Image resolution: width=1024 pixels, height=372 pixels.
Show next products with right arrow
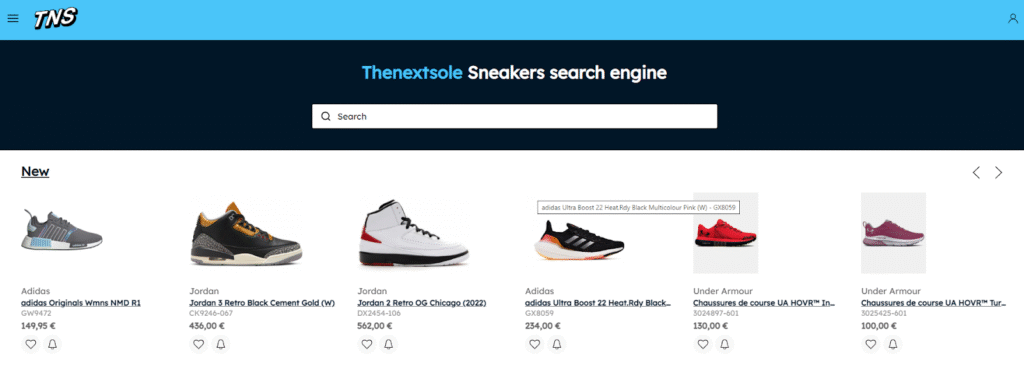coord(999,172)
